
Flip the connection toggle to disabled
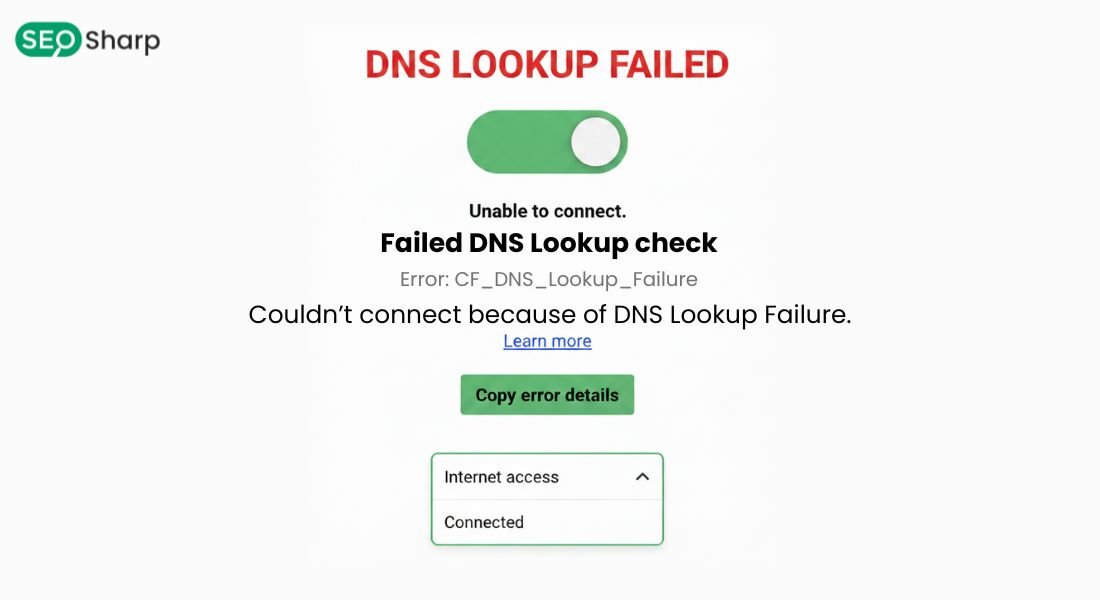coord(547,141)
